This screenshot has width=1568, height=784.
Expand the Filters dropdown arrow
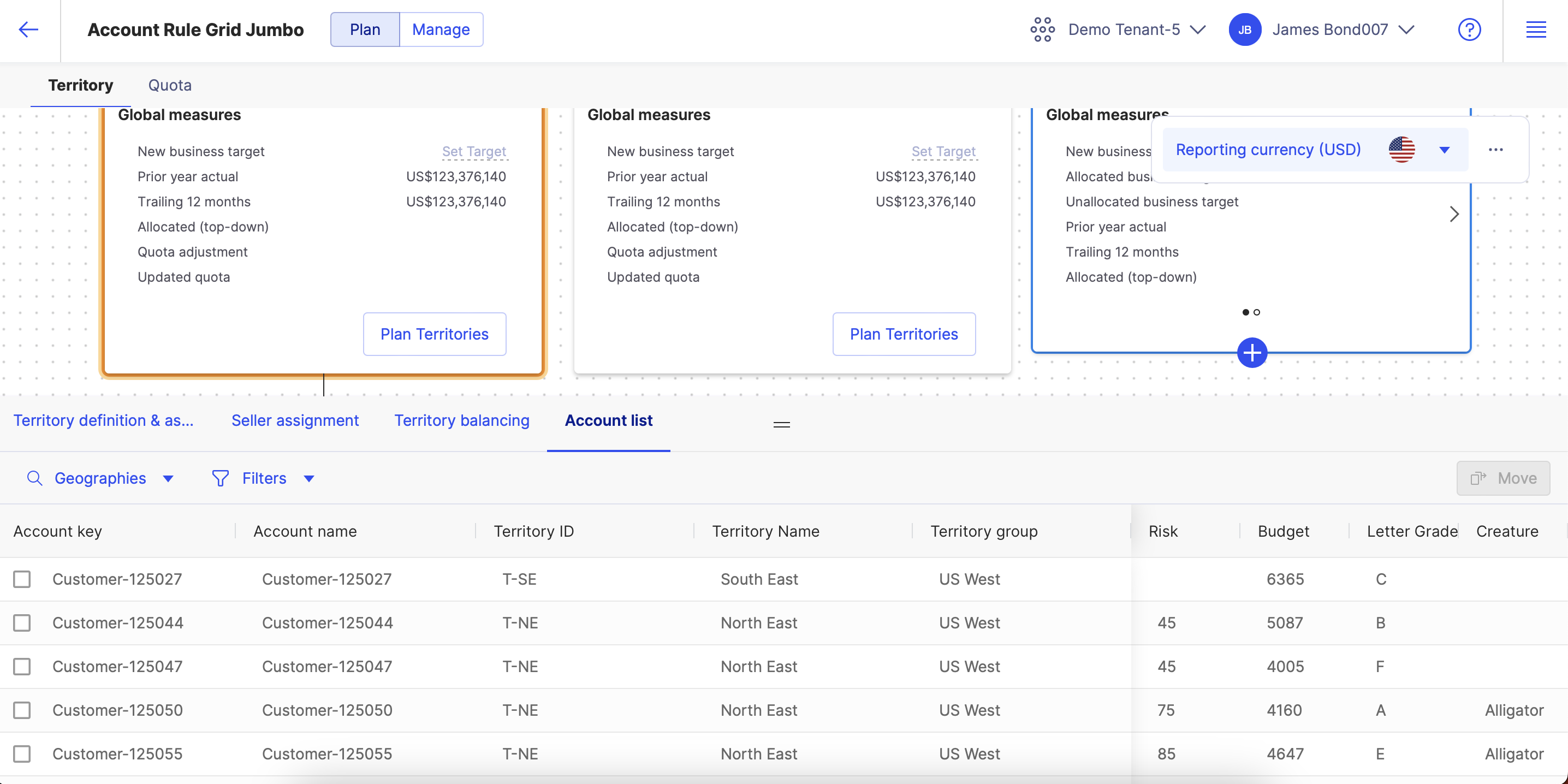click(309, 478)
